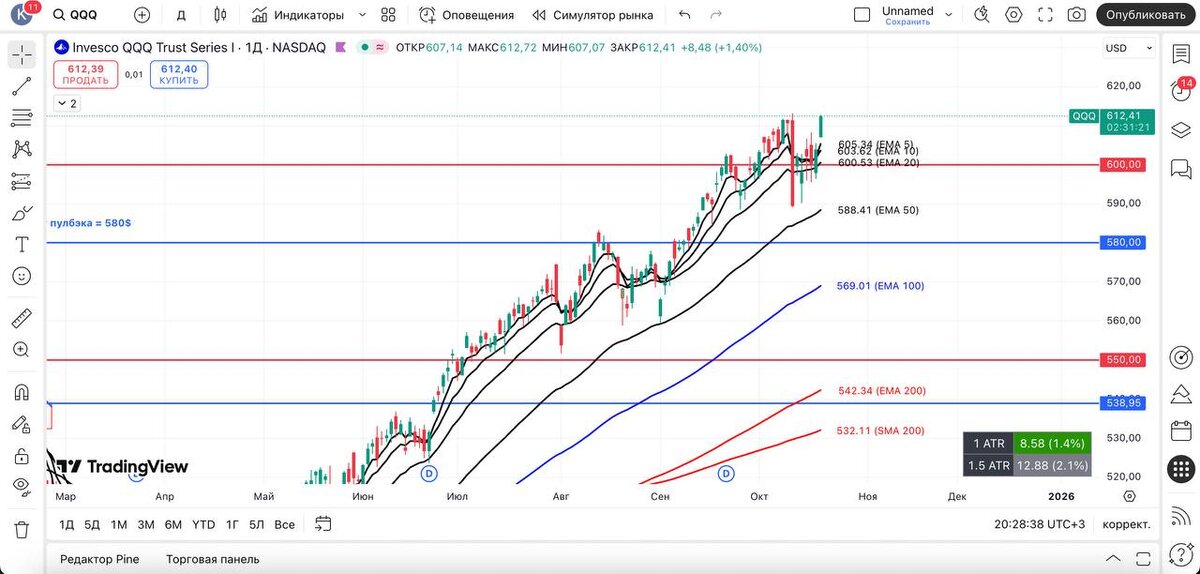Redo last chart action
1200x574 pixels.
(x=715, y=15)
